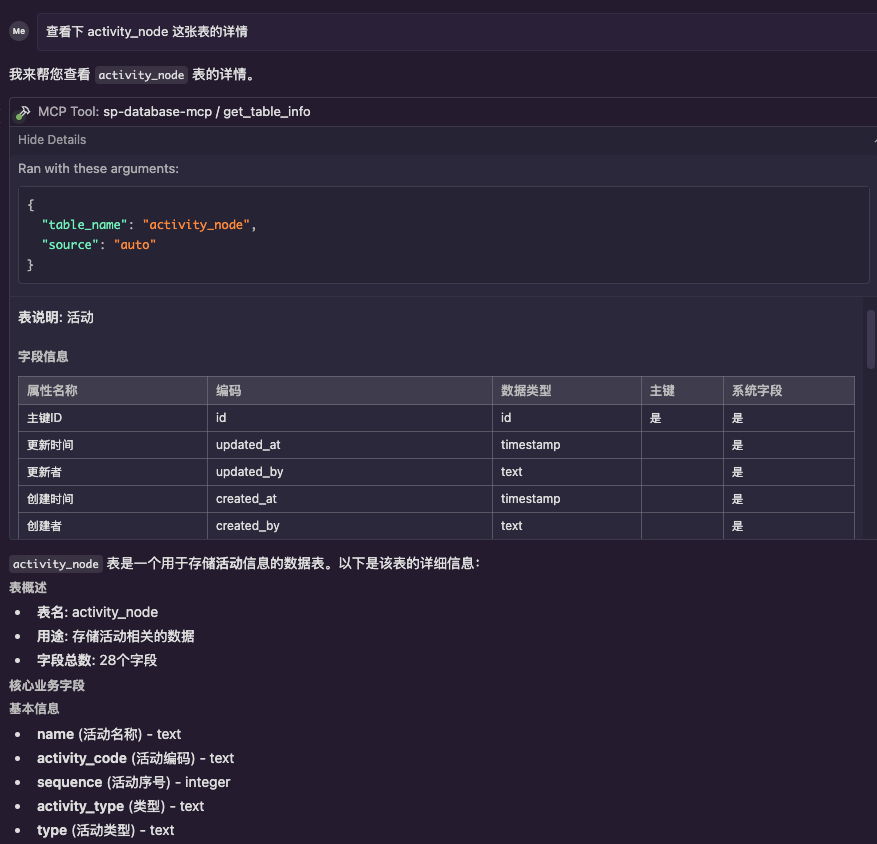This screenshot has width=877, height=844.
Task: Click activity_node code tag in summary paragraph
Action: (55, 564)
